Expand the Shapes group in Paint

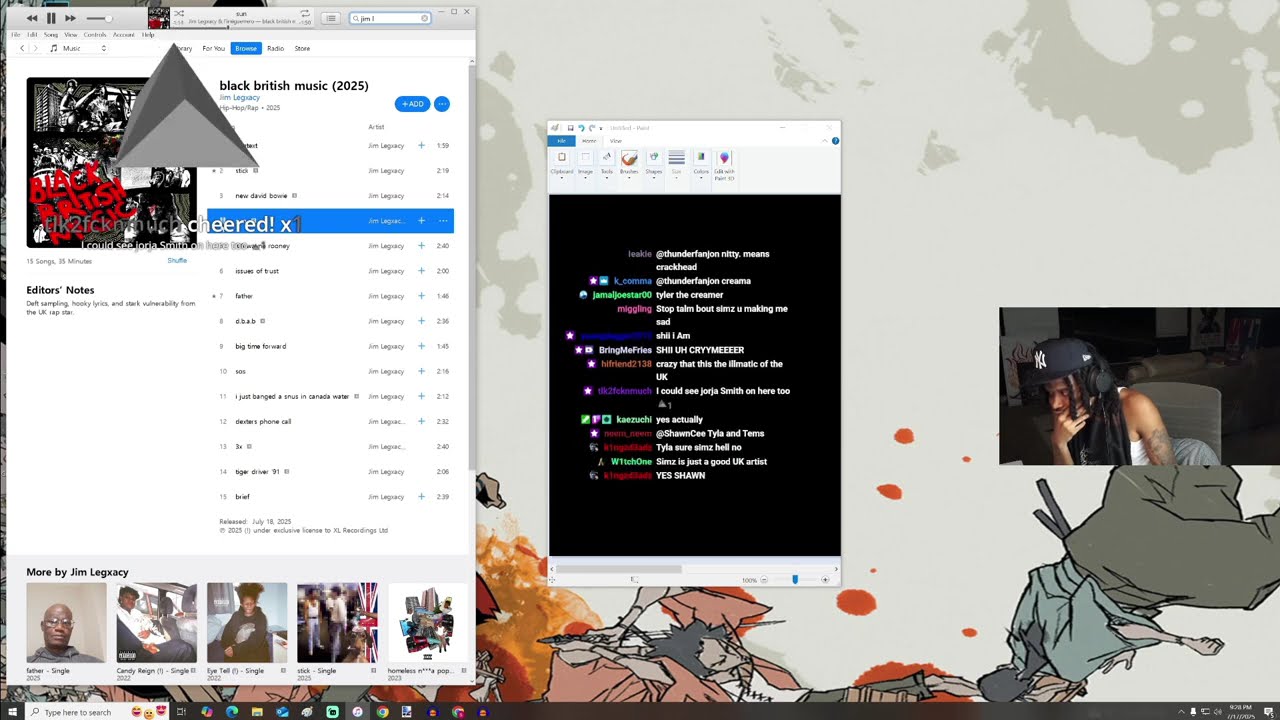[653, 163]
